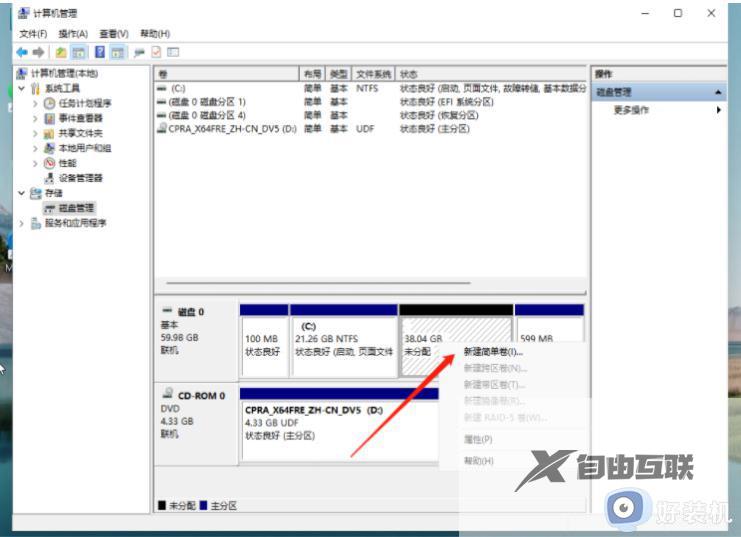Sort by the 文件系统 column header

(373, 74)
